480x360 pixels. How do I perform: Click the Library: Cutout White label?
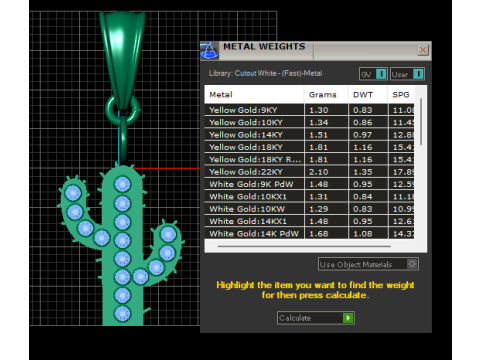[265, 73]
